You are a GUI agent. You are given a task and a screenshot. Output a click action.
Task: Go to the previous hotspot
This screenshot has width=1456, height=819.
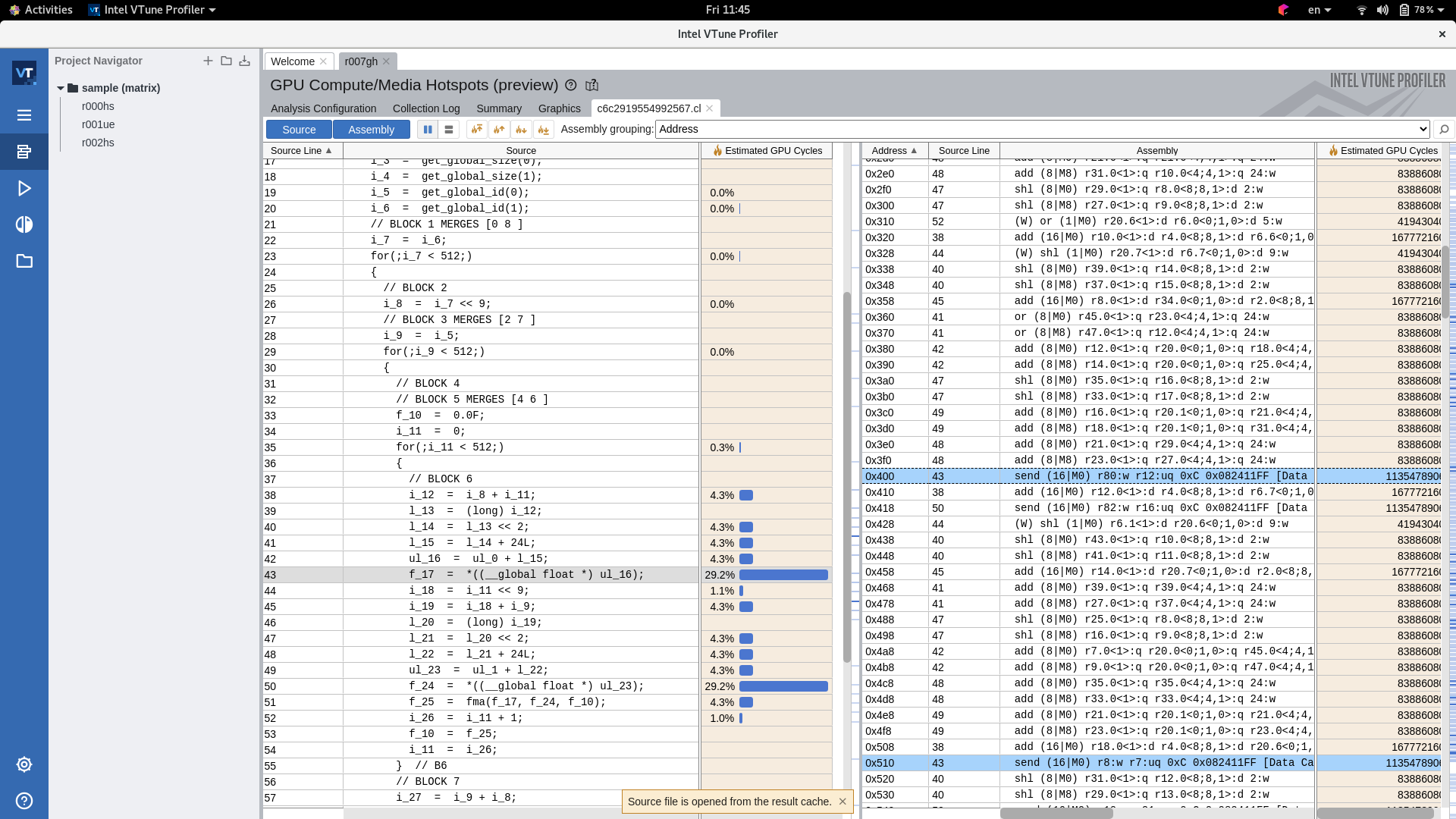coord(499,130)
